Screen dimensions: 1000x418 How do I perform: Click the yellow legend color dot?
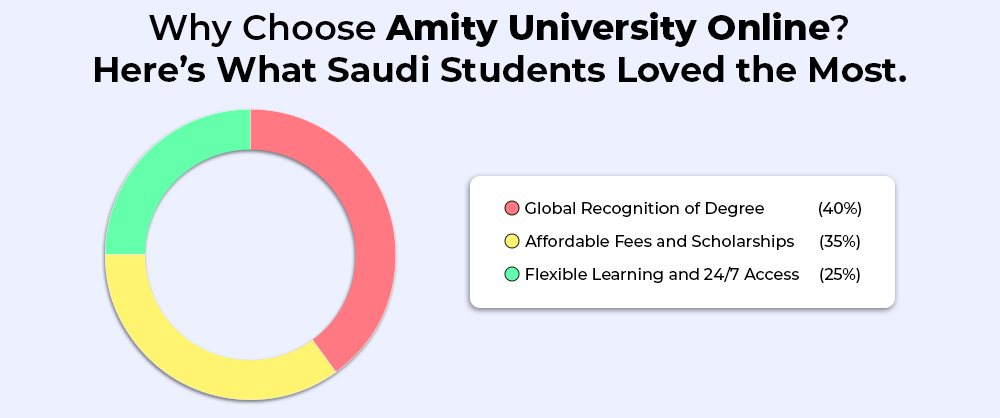(x=511, y=242)
